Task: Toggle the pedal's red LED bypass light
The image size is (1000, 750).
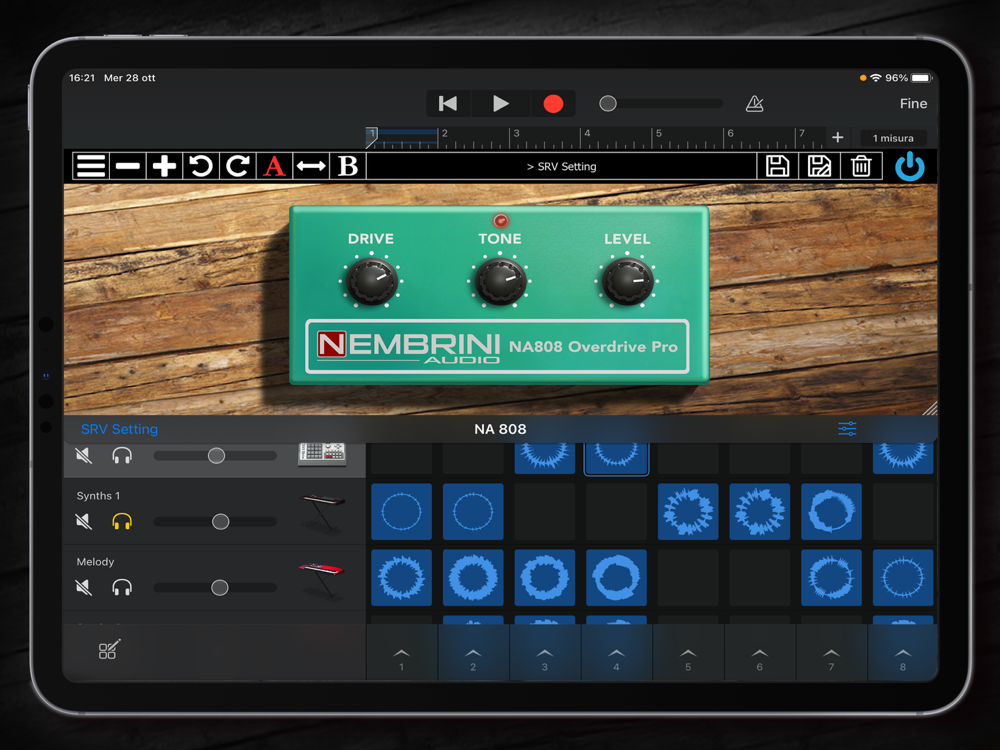Action: (501, 221)
